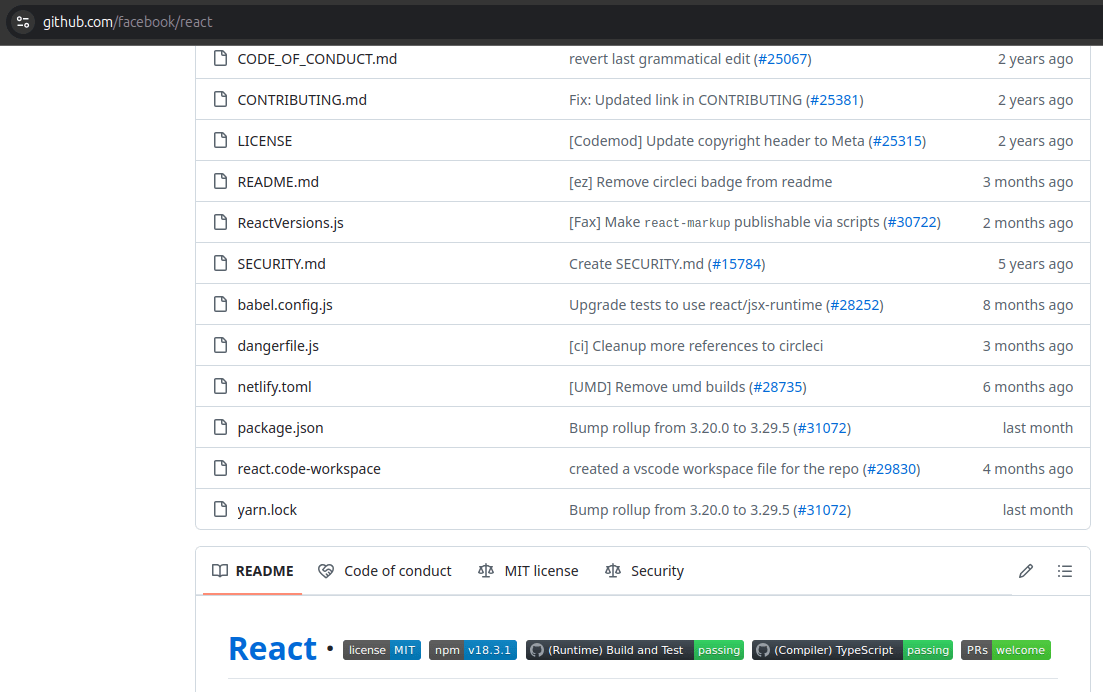
Task: Open the CODE_OF_CONDUCT.md file
Action: coord(317,59)
